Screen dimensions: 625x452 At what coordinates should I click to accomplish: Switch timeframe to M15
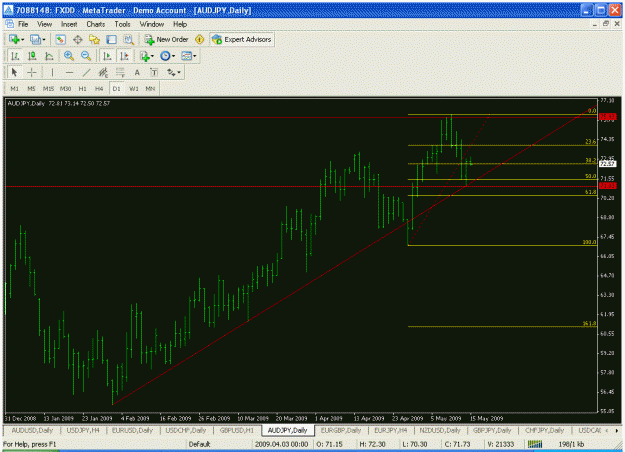(48, 88)
